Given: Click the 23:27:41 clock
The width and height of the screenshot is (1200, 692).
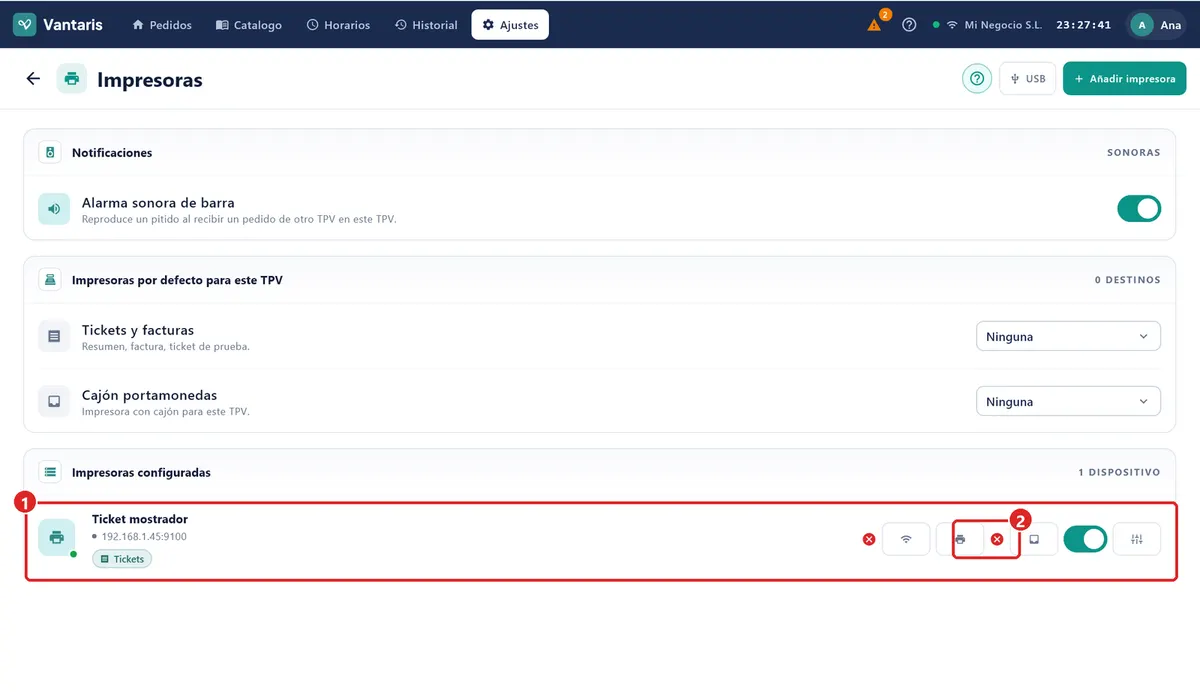Looking at the screenshot, I should (x=1084, y=25).
